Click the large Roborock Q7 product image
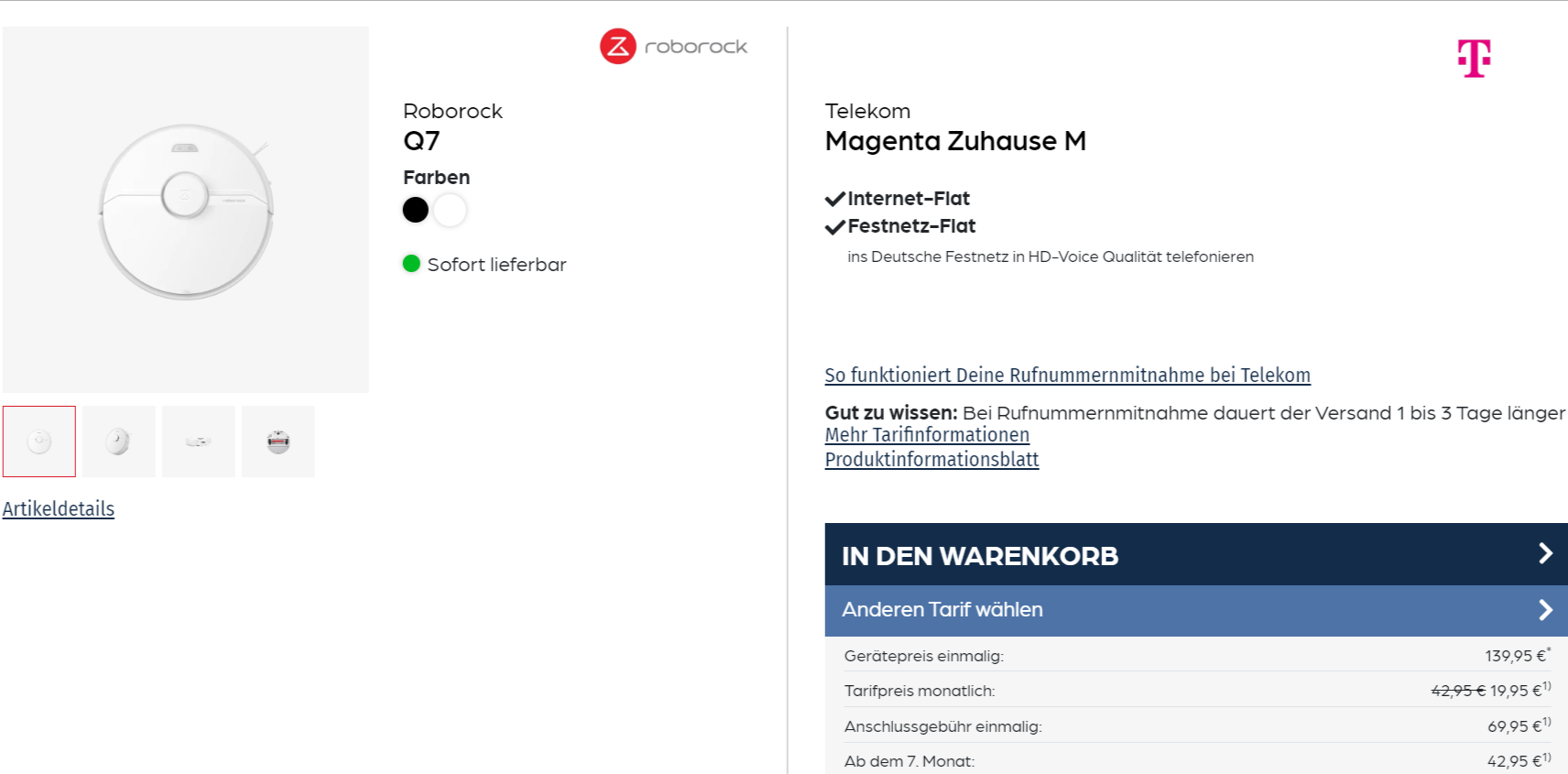 (186, 210)
